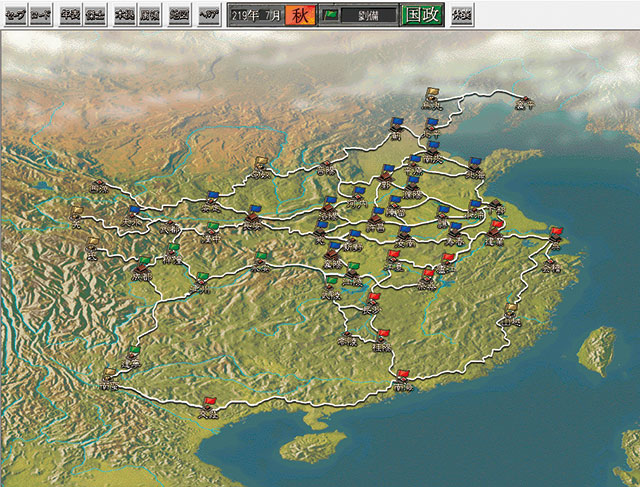Select the yellow-flag city in the far southwest

[109, 380]
